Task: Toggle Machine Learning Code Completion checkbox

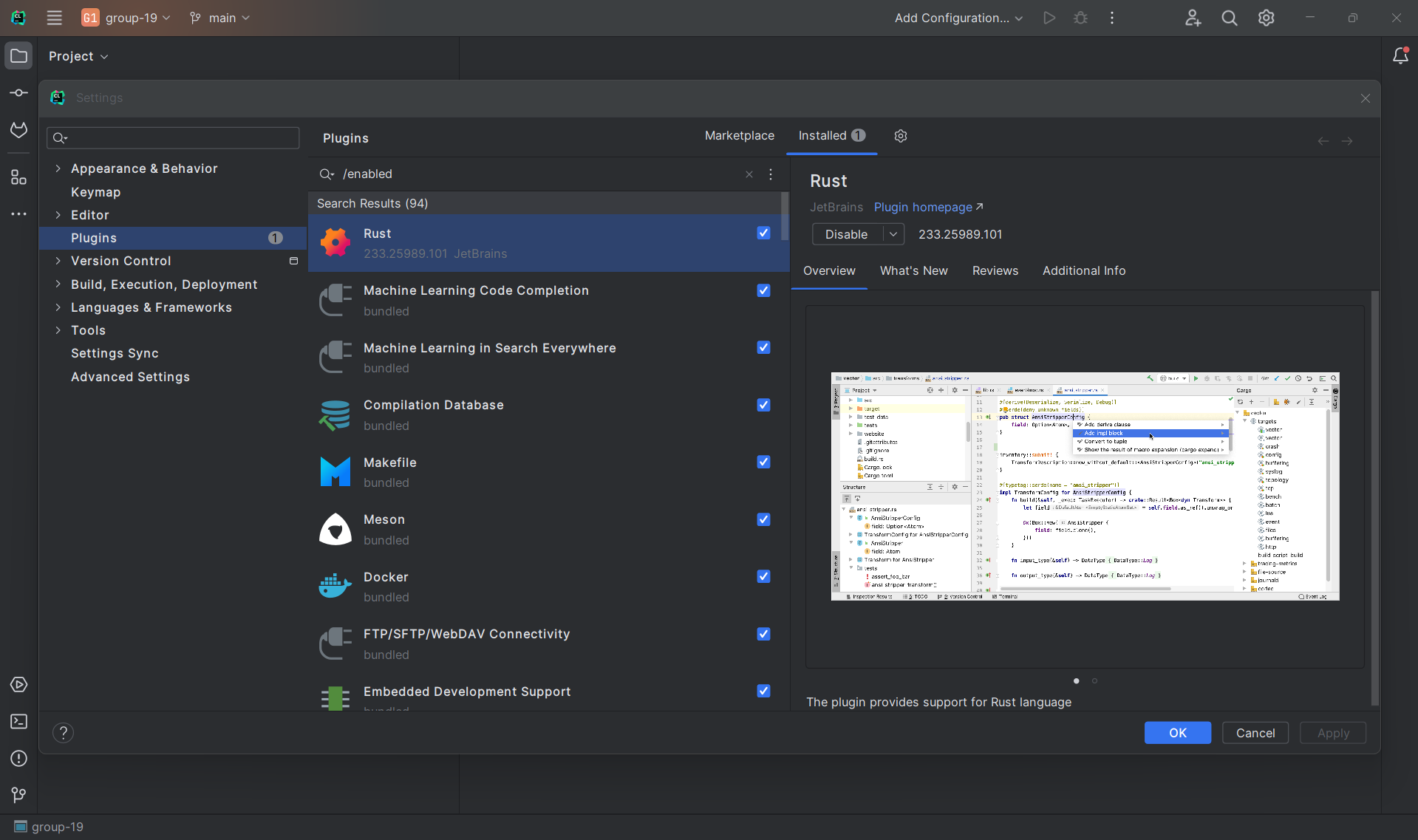Action: point(764,290)
